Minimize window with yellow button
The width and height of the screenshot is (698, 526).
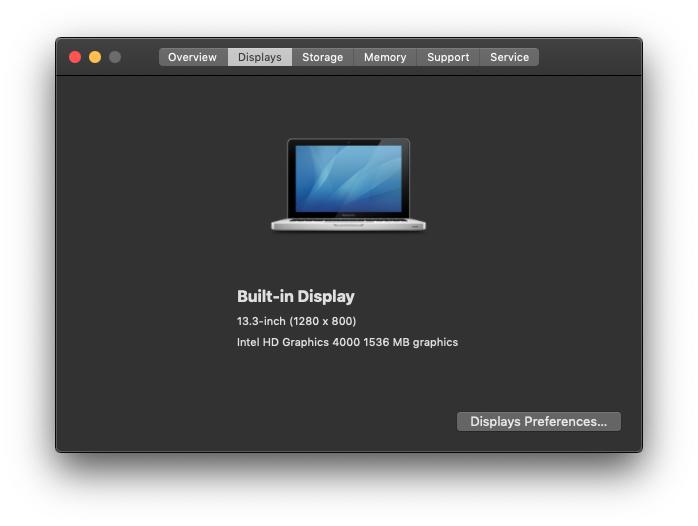pyautogui.click(x=95, y=57)
